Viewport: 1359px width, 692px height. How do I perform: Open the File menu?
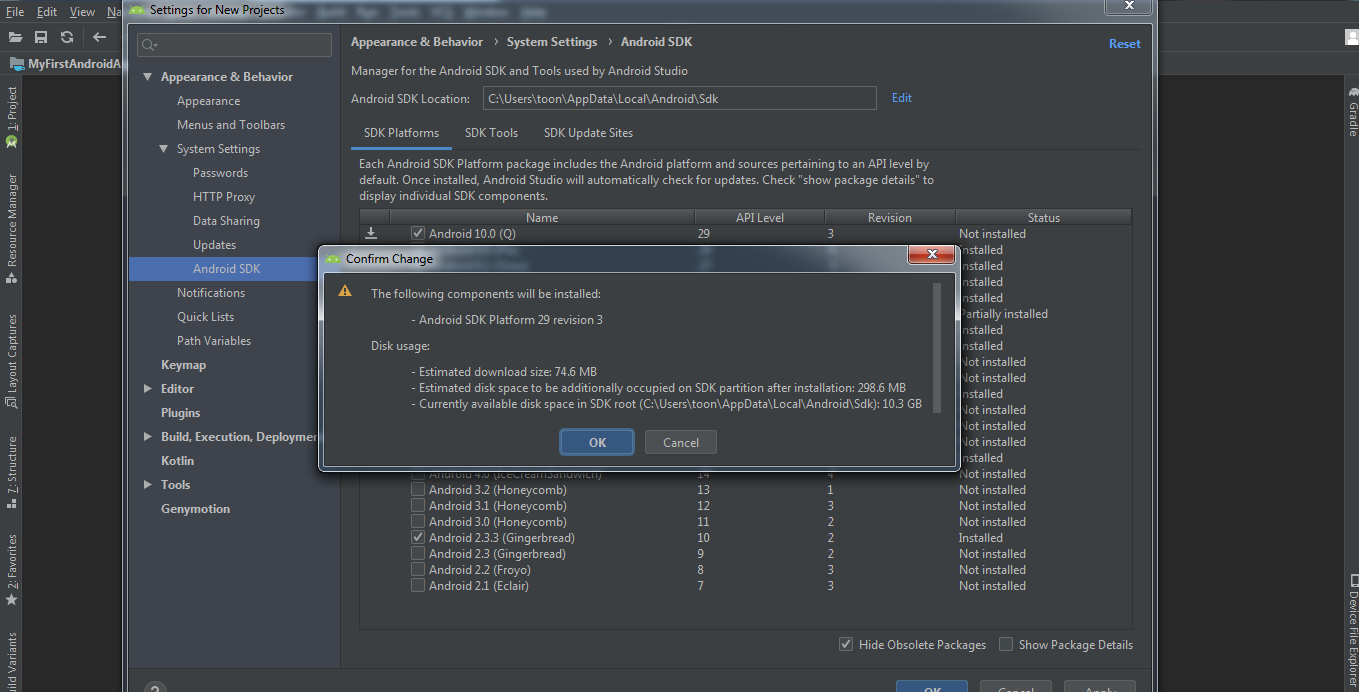[14, 12]
